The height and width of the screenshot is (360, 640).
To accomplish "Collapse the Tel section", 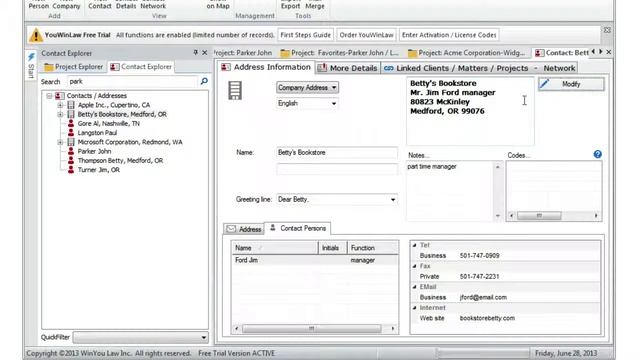I will (x=415, y=245).
